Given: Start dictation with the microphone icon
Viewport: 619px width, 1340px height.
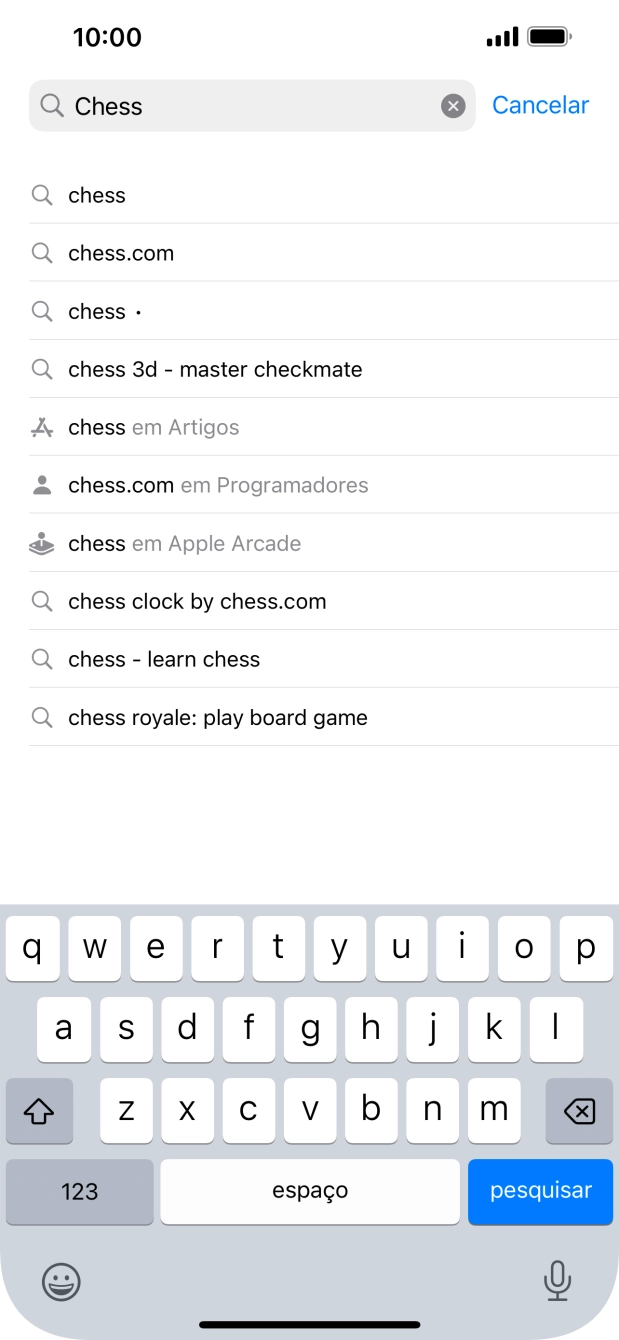Looking at the screenshot, I should click(557, 1281).
